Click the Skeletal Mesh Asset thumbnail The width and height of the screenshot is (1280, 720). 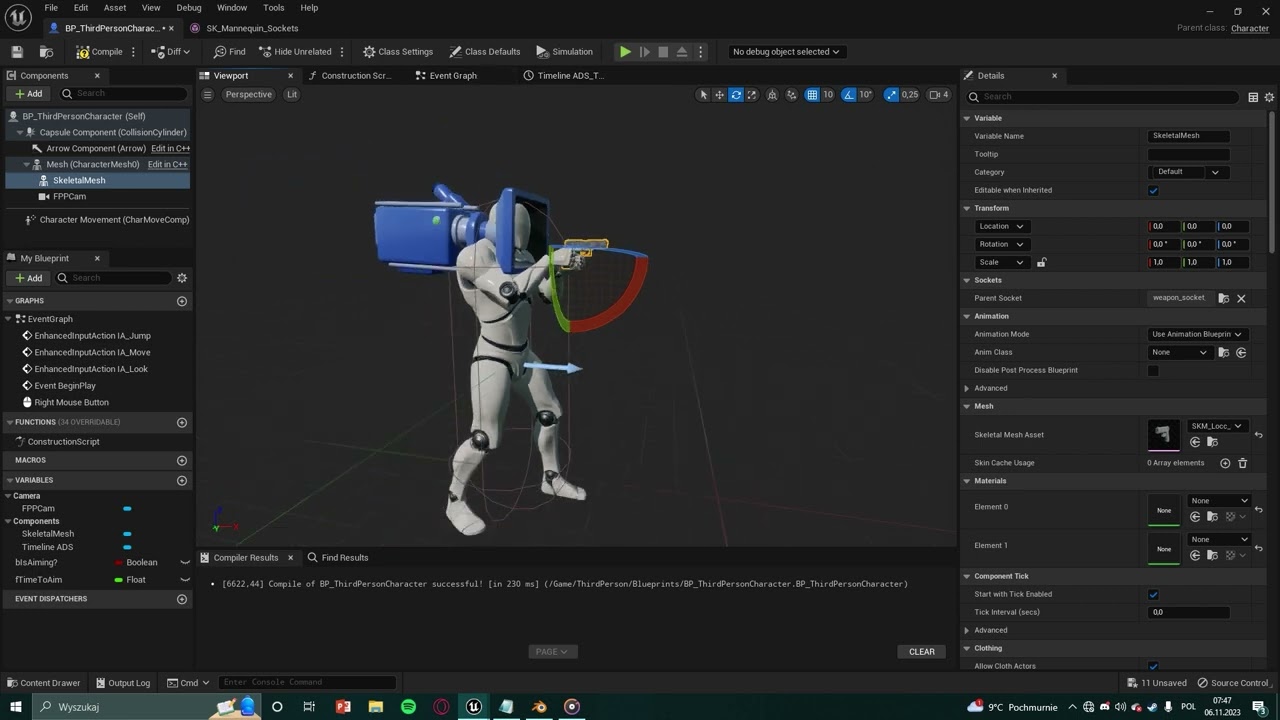click(1164, 435)
